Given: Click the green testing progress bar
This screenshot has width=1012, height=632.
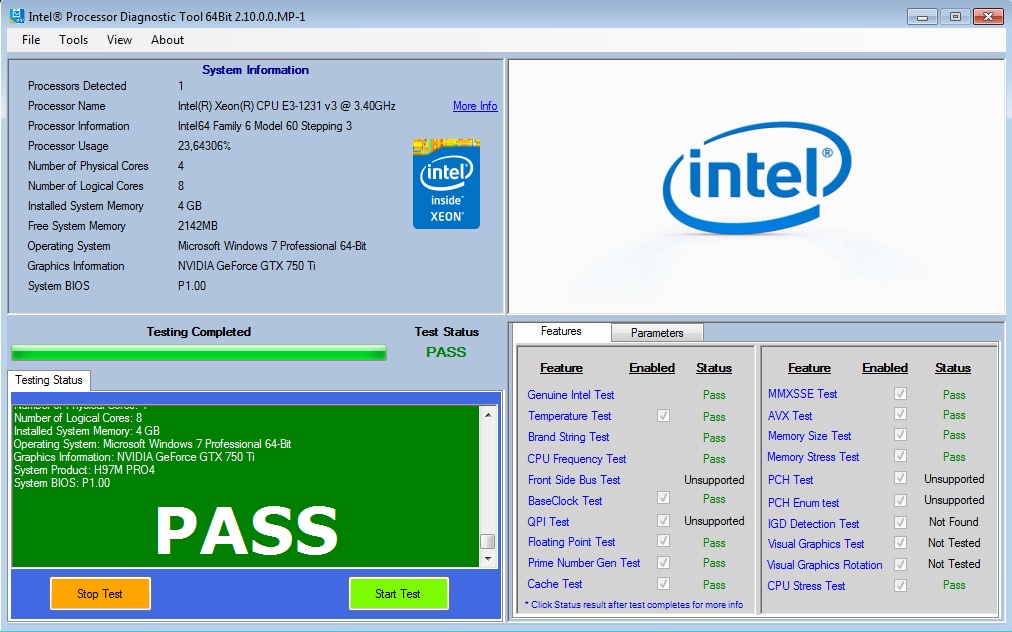Looking at the screenshot, I should (199, 352).
